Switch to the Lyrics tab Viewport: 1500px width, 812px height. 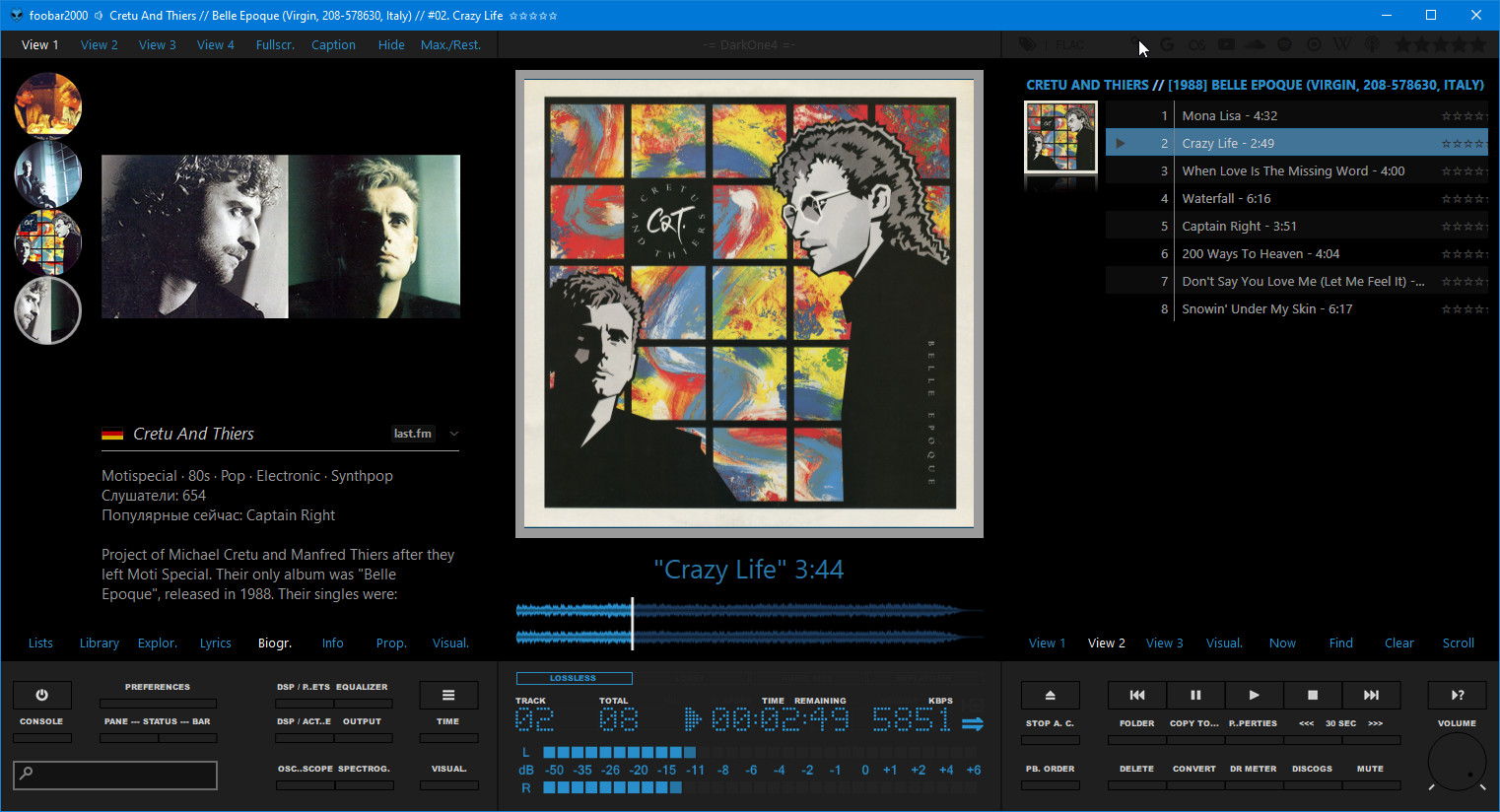tap(215, 643)
